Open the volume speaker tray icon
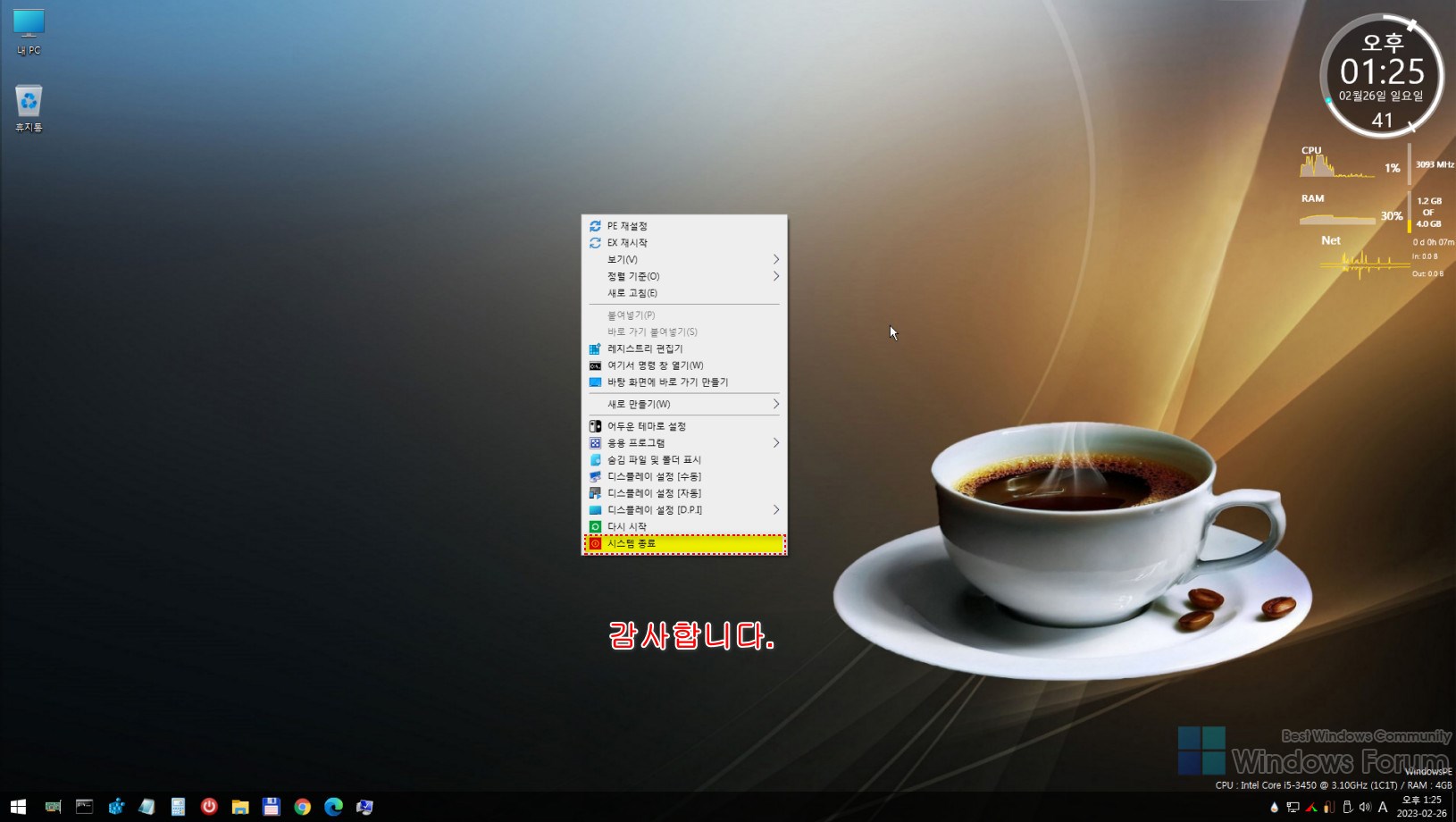The image size is (1456, 822). pyautogui.click(x=1365, y=807)
